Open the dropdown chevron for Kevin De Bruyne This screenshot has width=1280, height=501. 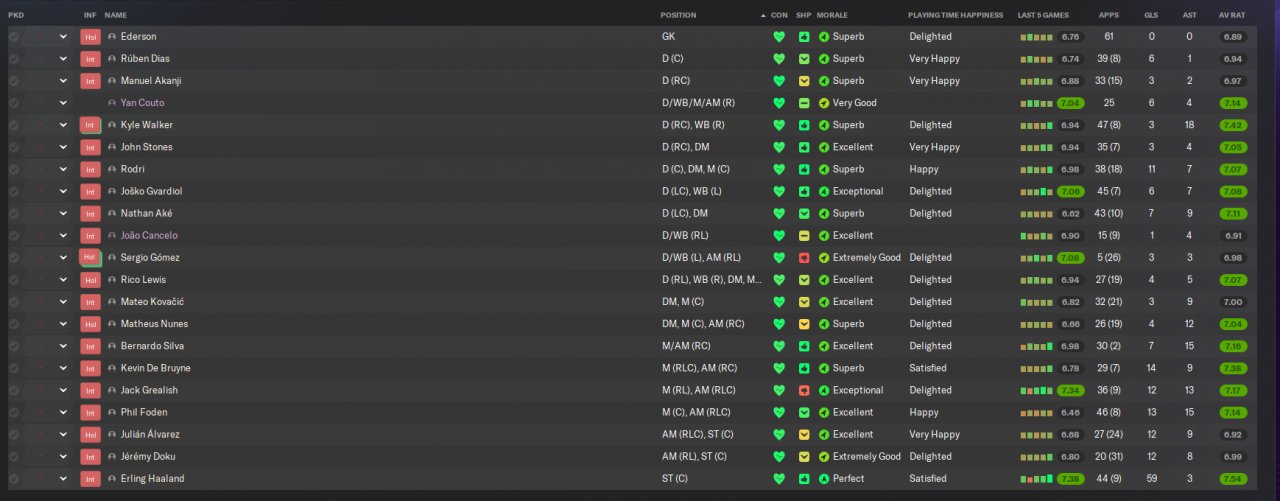tap(63, 368)
